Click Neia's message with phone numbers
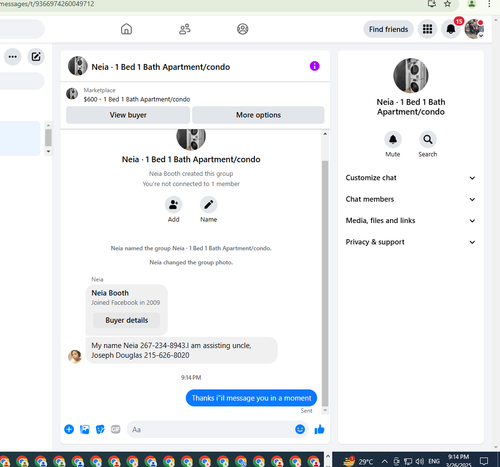The image size is (500, 467). (182, 350)
